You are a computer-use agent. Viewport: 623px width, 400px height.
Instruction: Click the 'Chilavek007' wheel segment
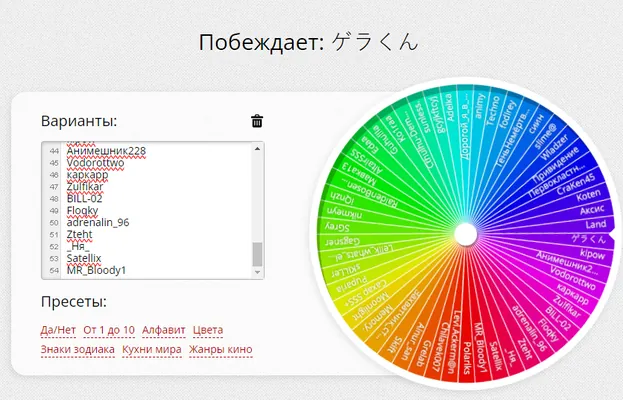pyautogui.click(x=441, y=348)
